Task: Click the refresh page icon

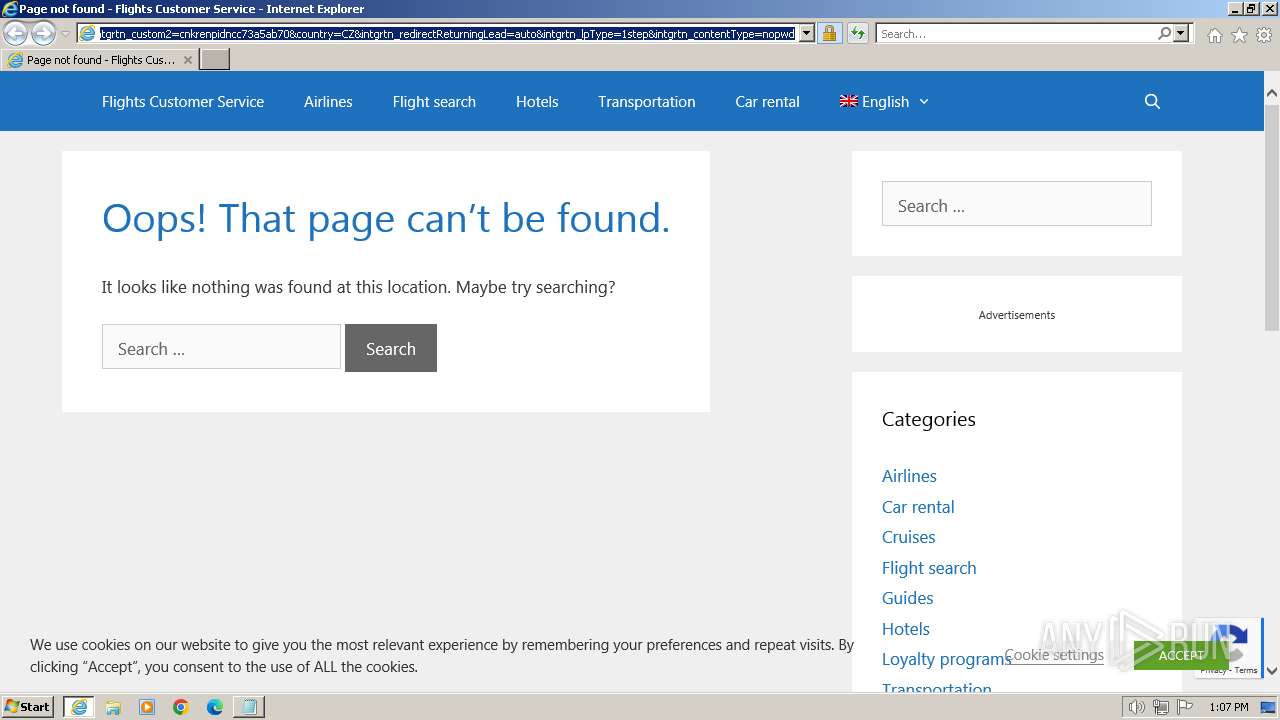Action: (858, 34)
